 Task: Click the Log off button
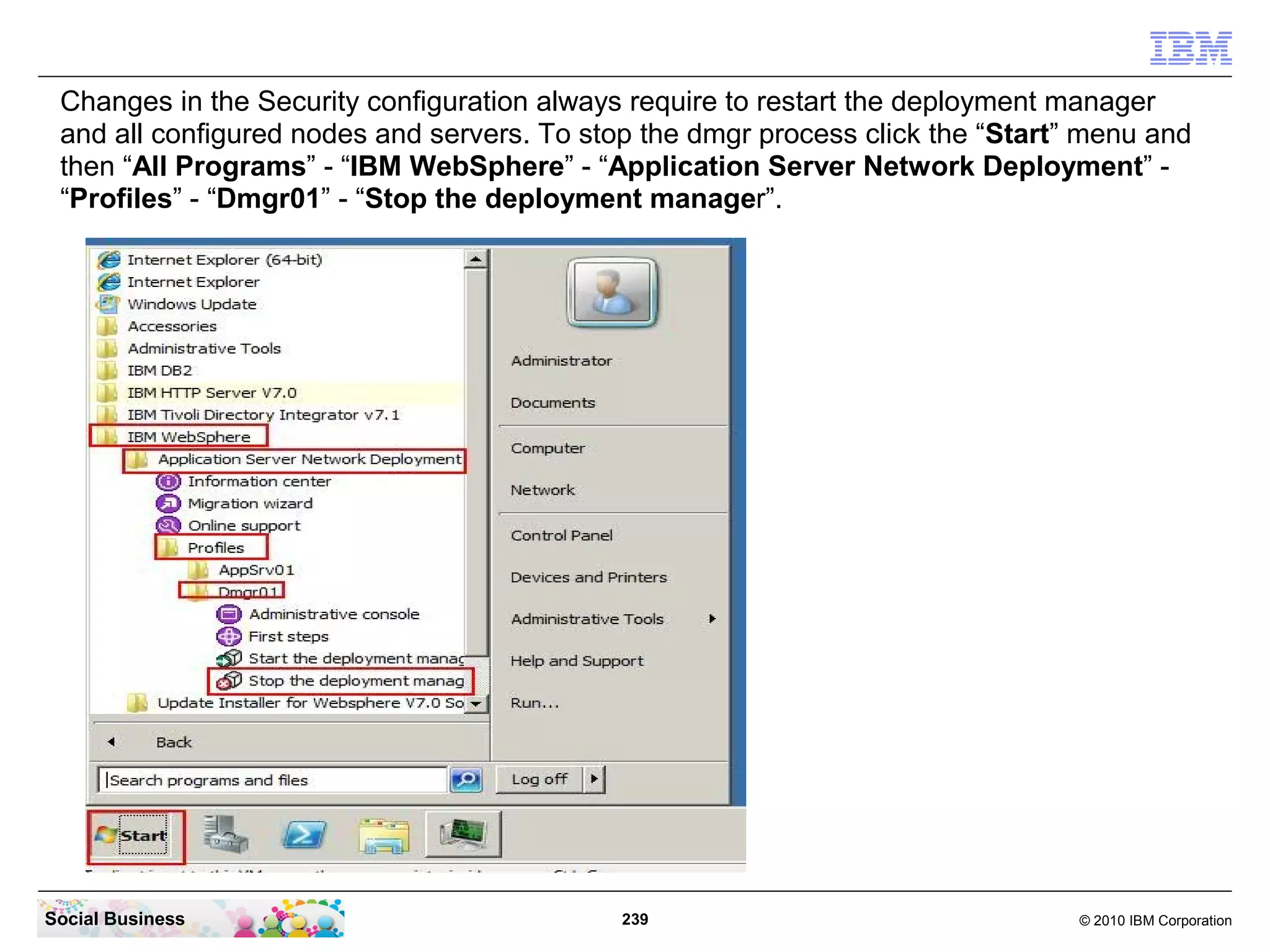tap(540, 780)
